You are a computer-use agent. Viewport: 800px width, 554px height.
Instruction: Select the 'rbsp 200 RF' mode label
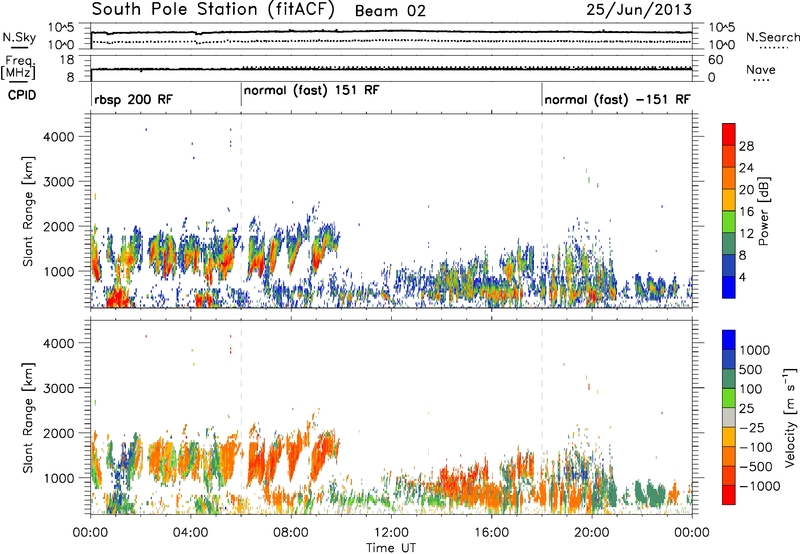click(x=134, y=99)
